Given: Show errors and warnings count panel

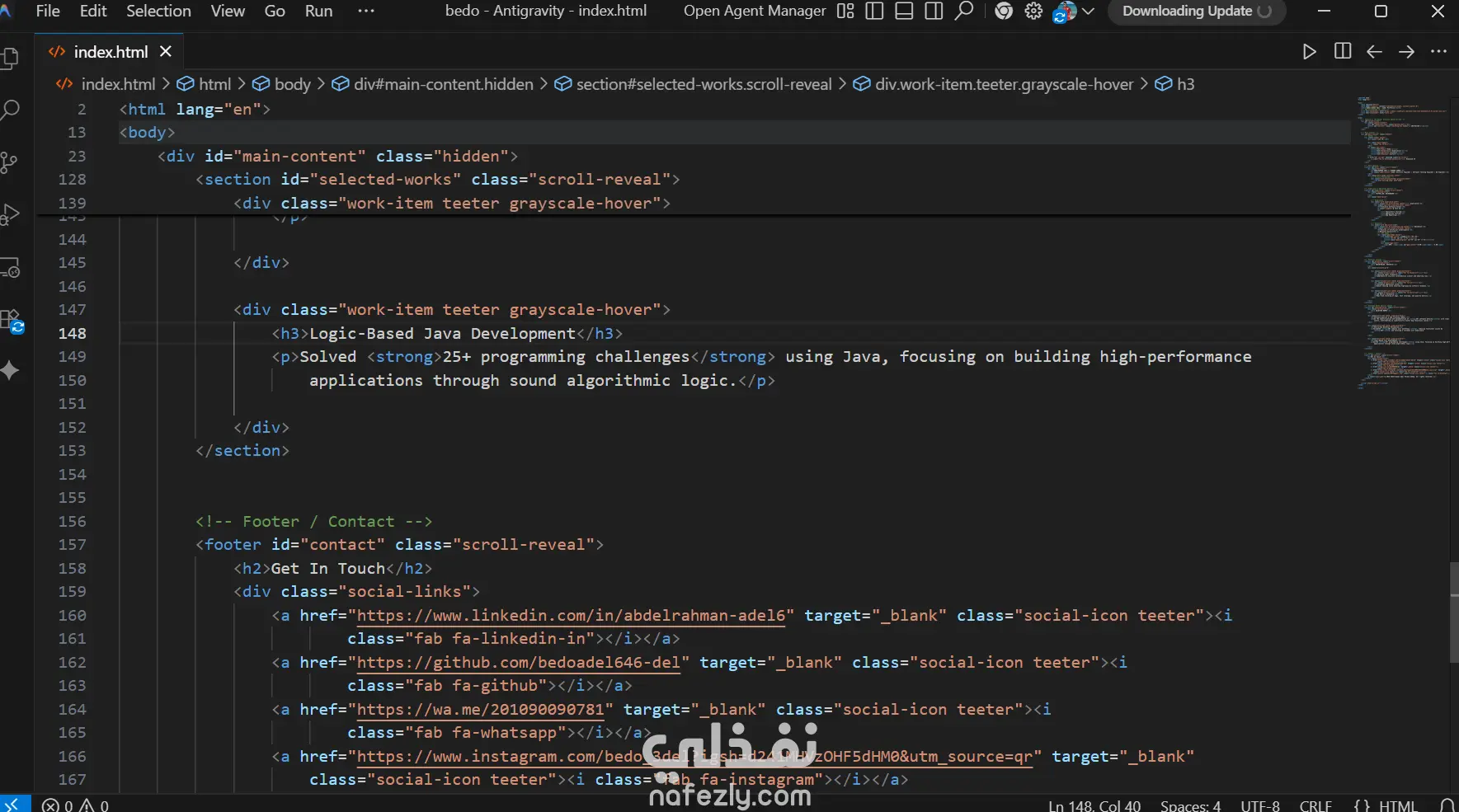Looking at the screenshot, I should point(75,805).
